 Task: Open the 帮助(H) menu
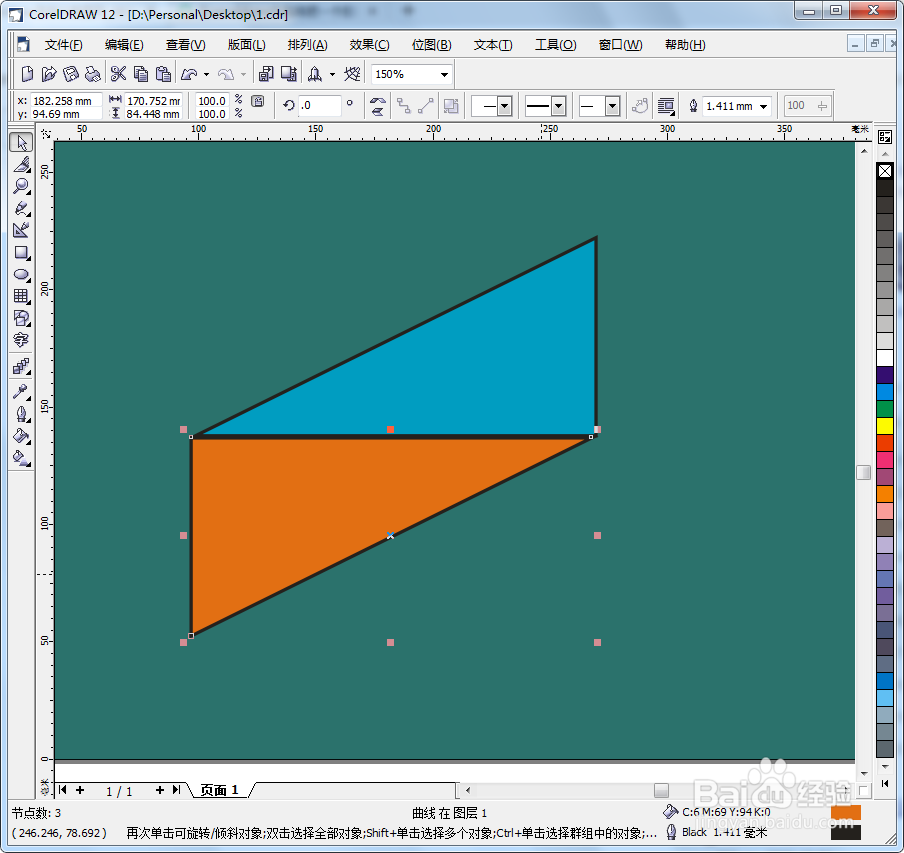[685, 45]
